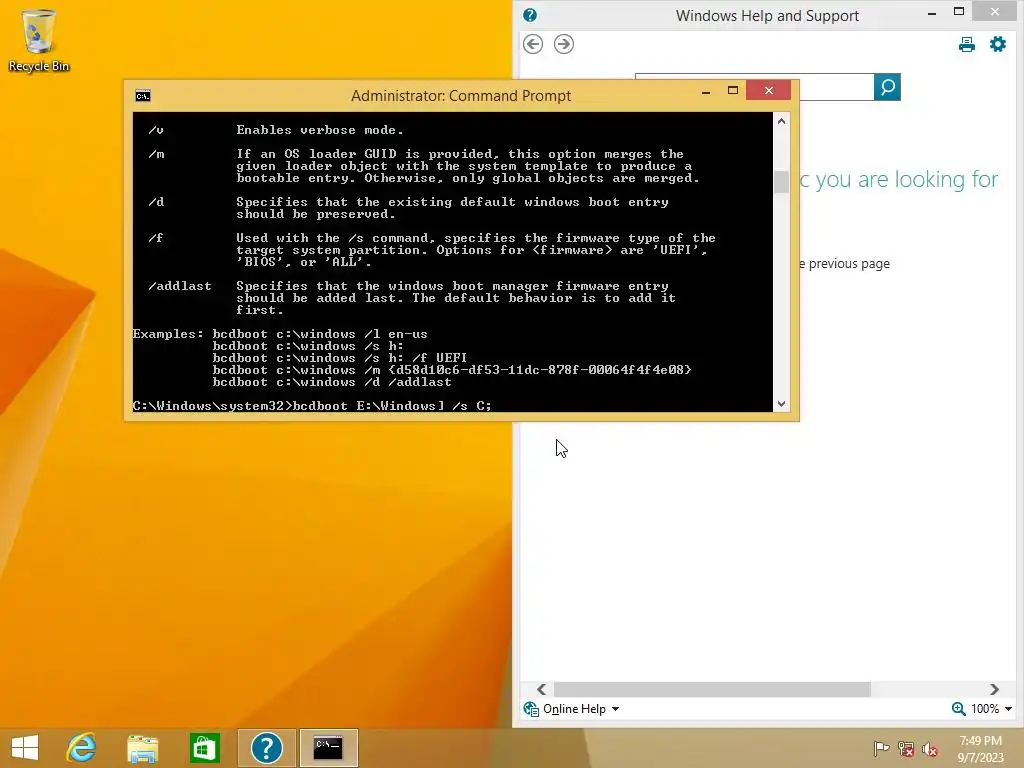The width and height of the screenshot is (1024, 768).
Task: Click the 'Enables verbose mode.' line
Action: 320,130
